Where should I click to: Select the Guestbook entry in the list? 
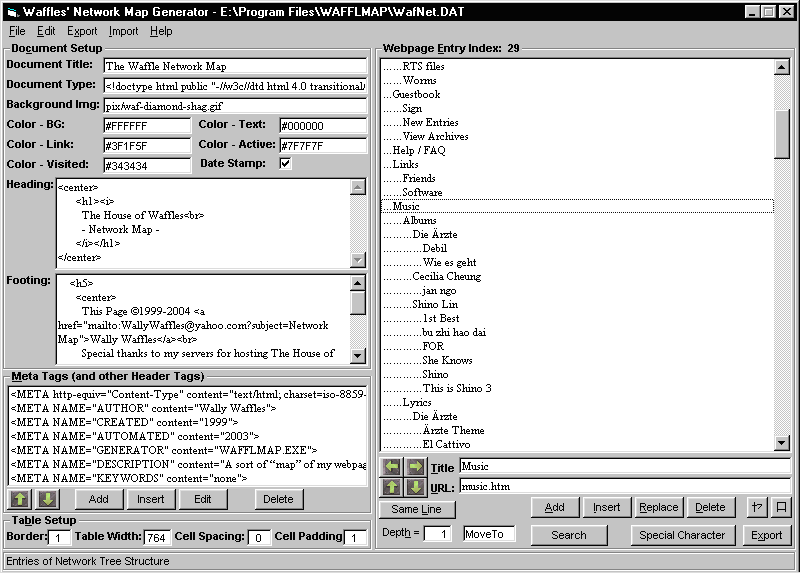pyautogui.click(x=416, y=94)
